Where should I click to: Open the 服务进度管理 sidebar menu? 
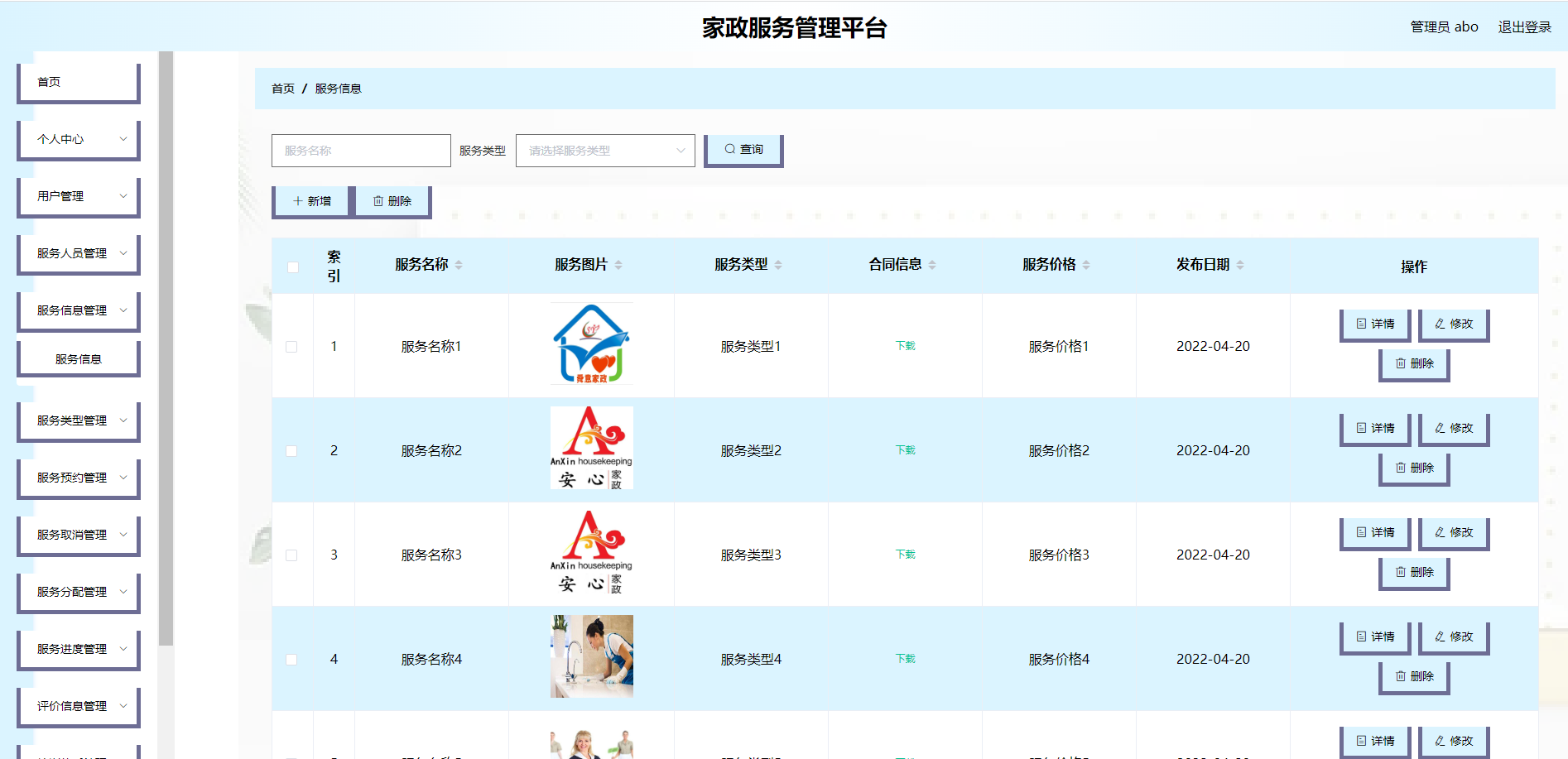(77, 649)
